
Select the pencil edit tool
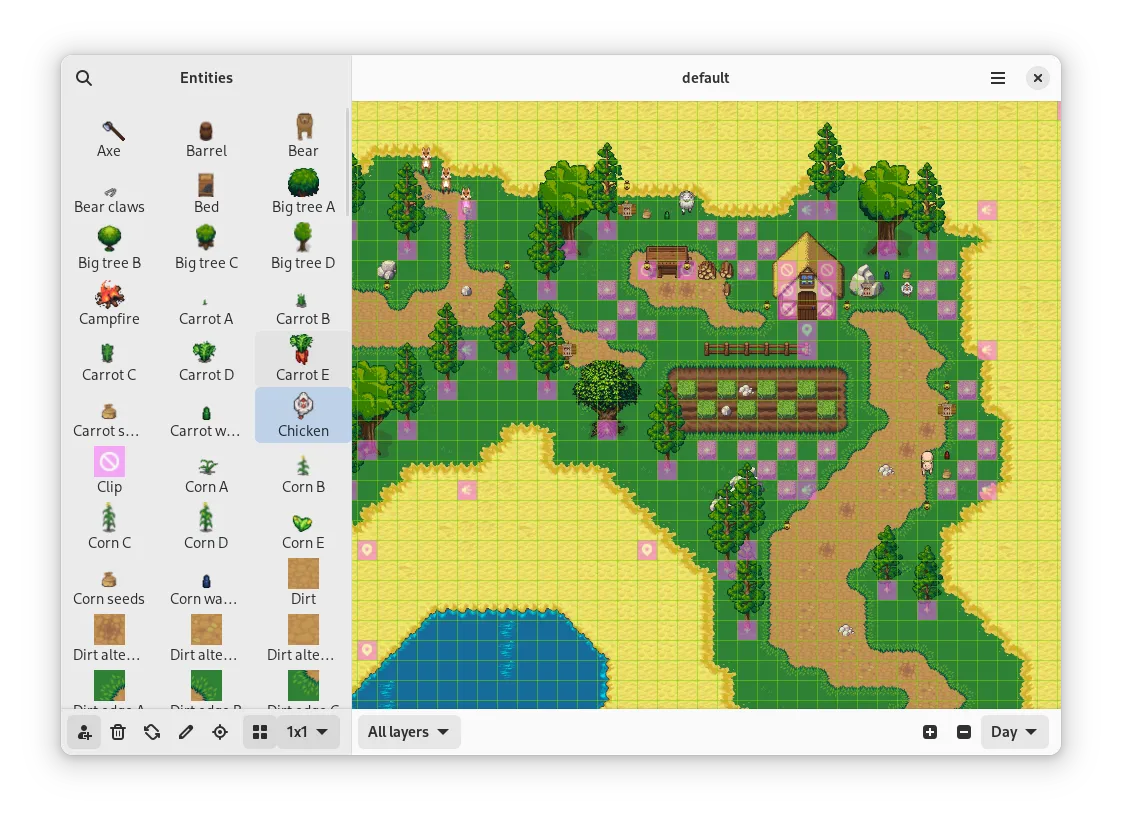tap(186, 732)
